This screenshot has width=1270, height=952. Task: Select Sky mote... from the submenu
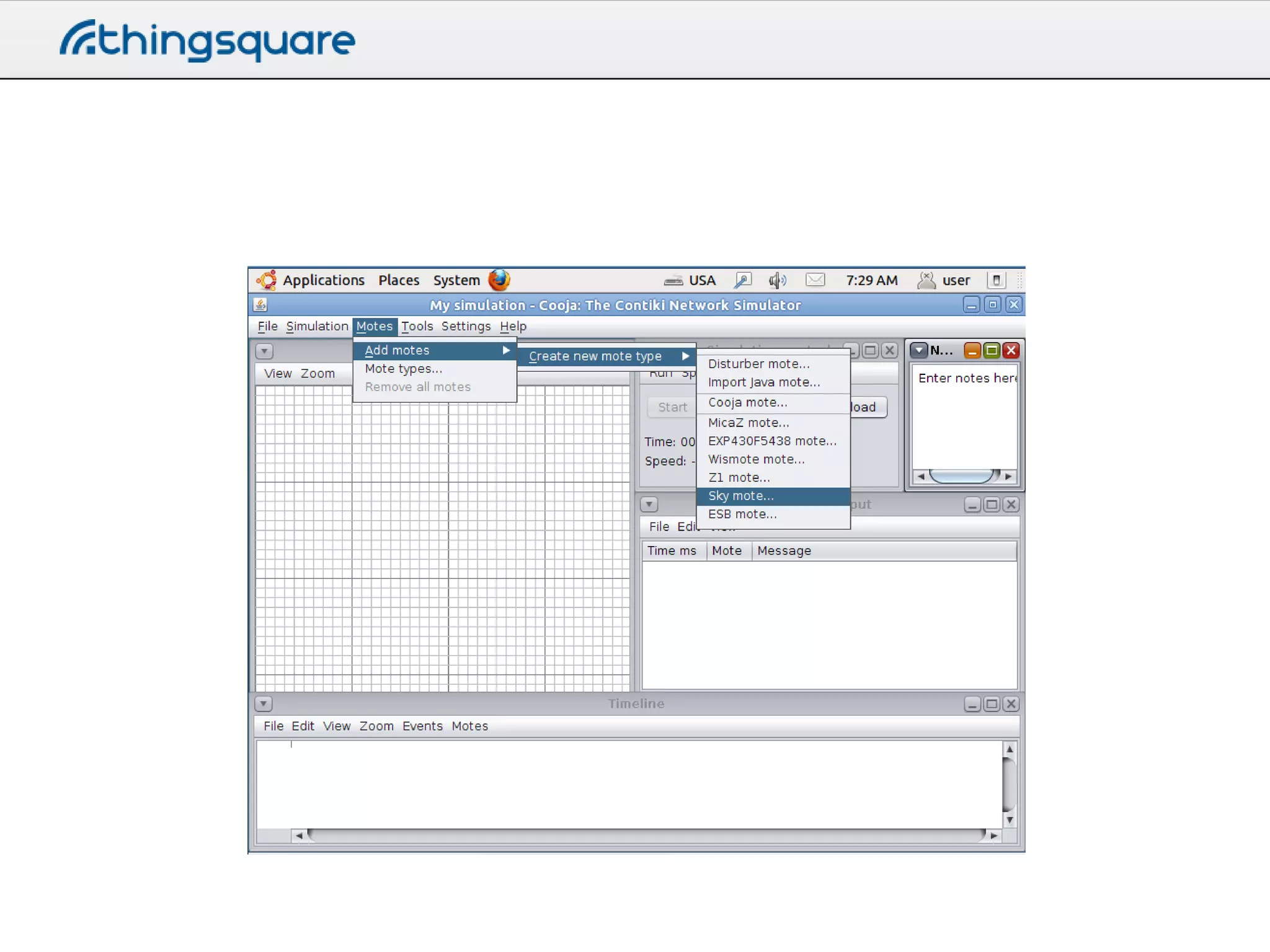(741, 496)
